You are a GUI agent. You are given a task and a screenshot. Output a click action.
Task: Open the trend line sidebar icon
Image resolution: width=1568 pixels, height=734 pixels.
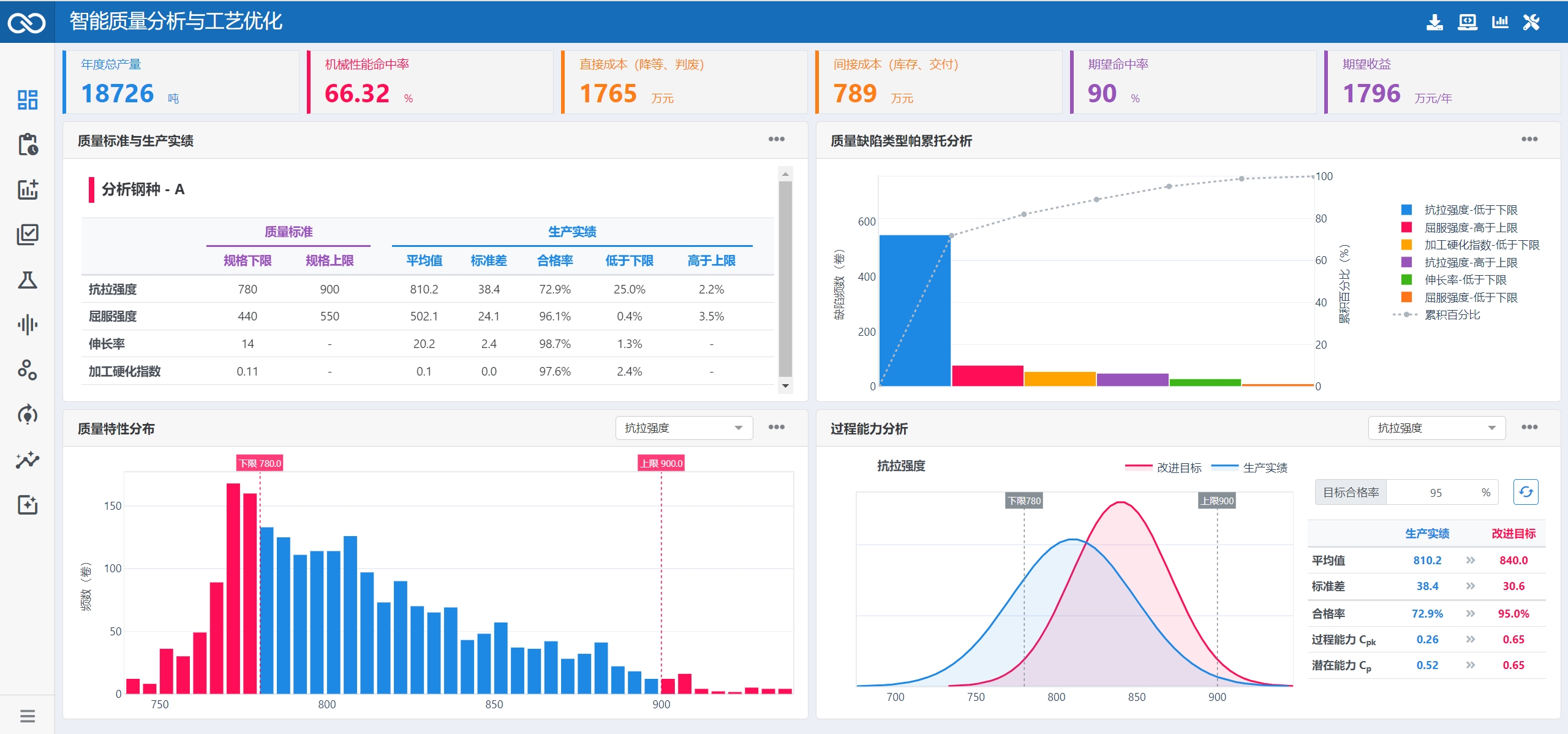pos(28,460)
